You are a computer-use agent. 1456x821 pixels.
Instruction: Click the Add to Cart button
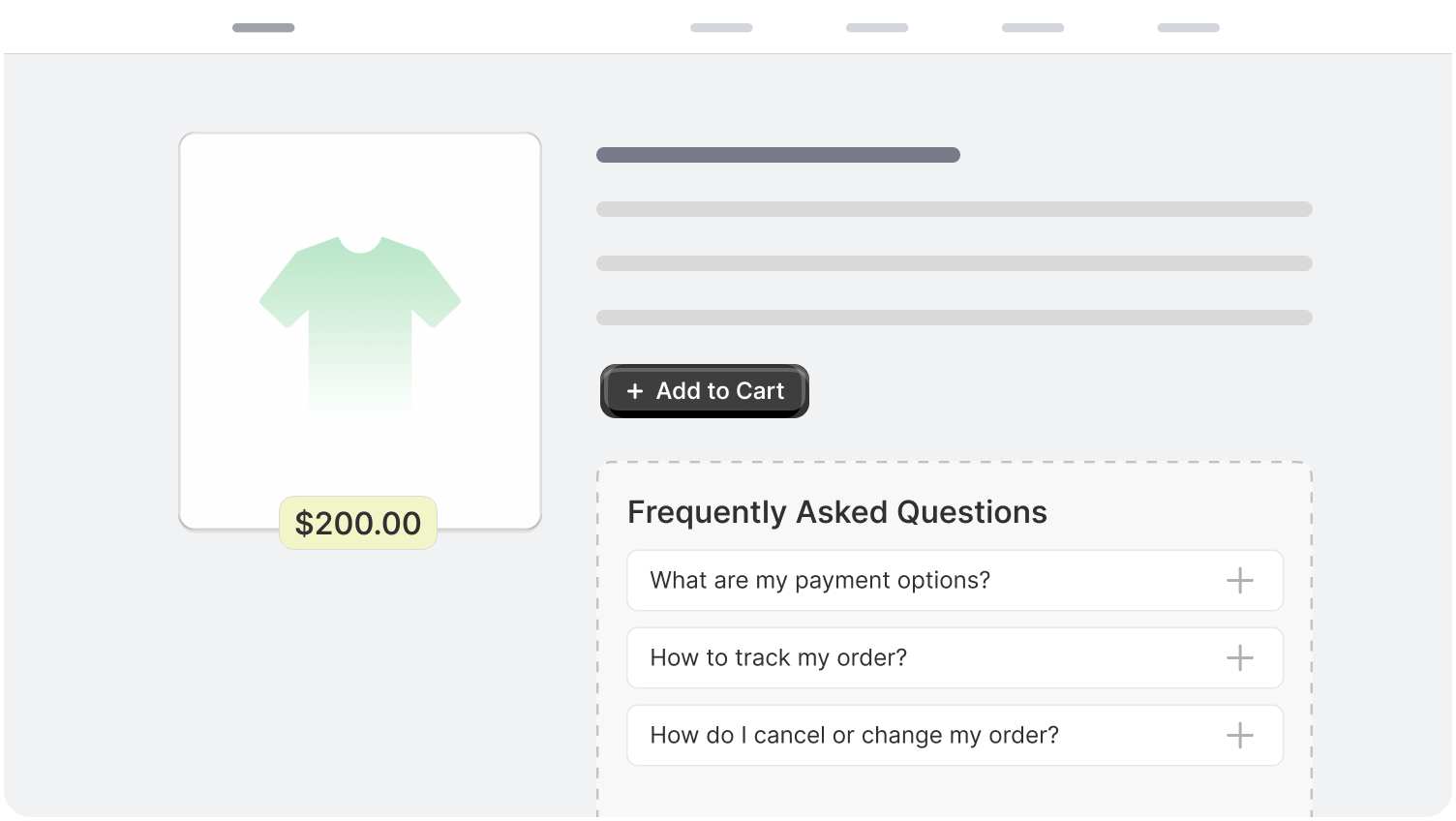705,391
